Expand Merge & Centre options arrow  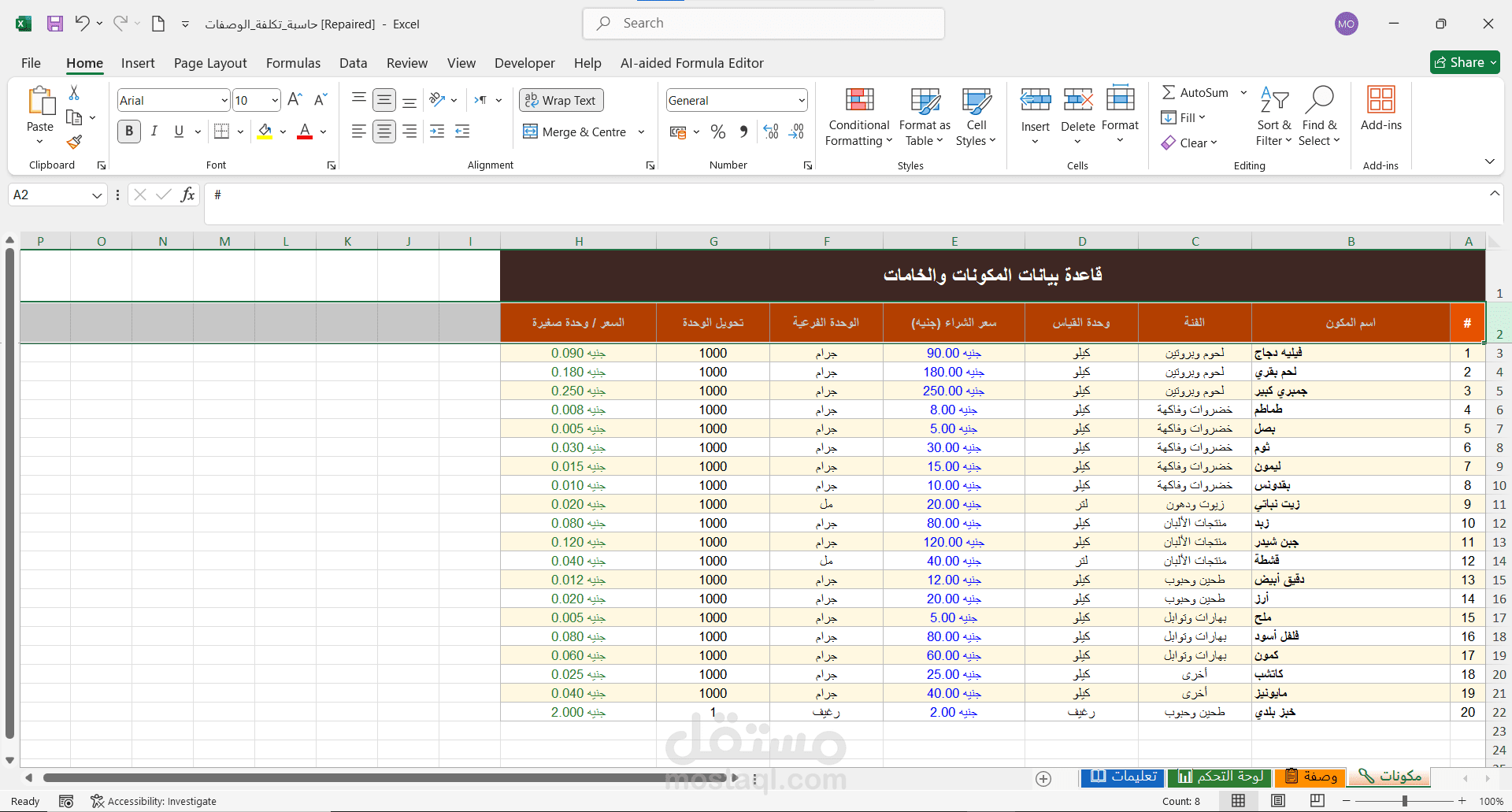641,132
